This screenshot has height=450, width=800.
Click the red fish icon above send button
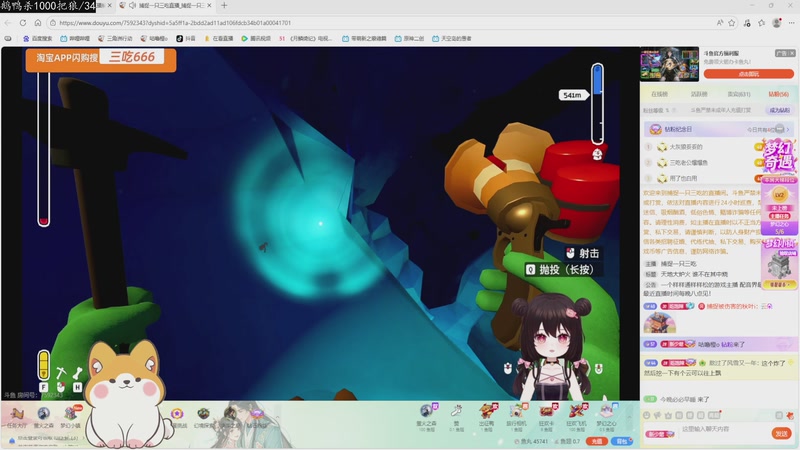(x=790, y=415)
